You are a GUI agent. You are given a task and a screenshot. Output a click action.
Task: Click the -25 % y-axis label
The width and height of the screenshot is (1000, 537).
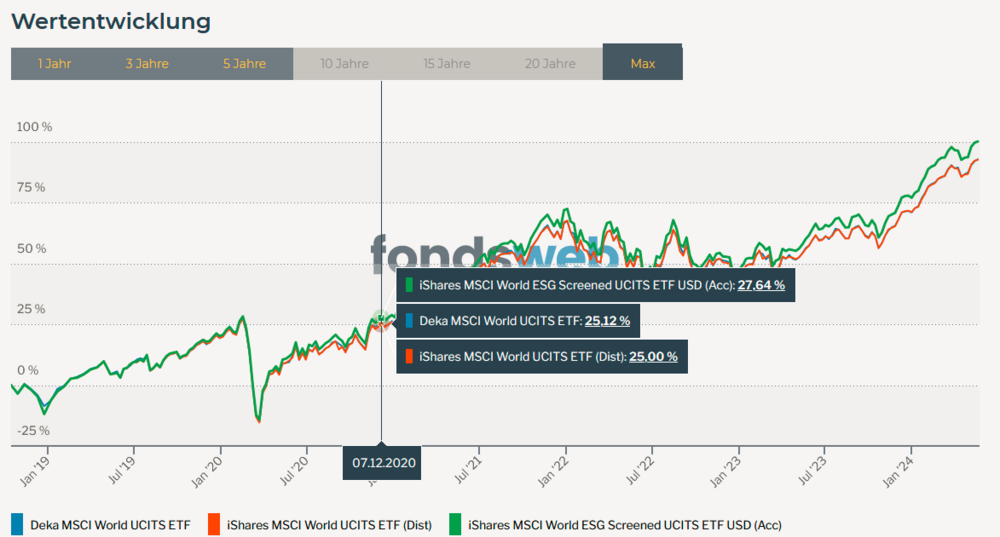coord(33,431)
